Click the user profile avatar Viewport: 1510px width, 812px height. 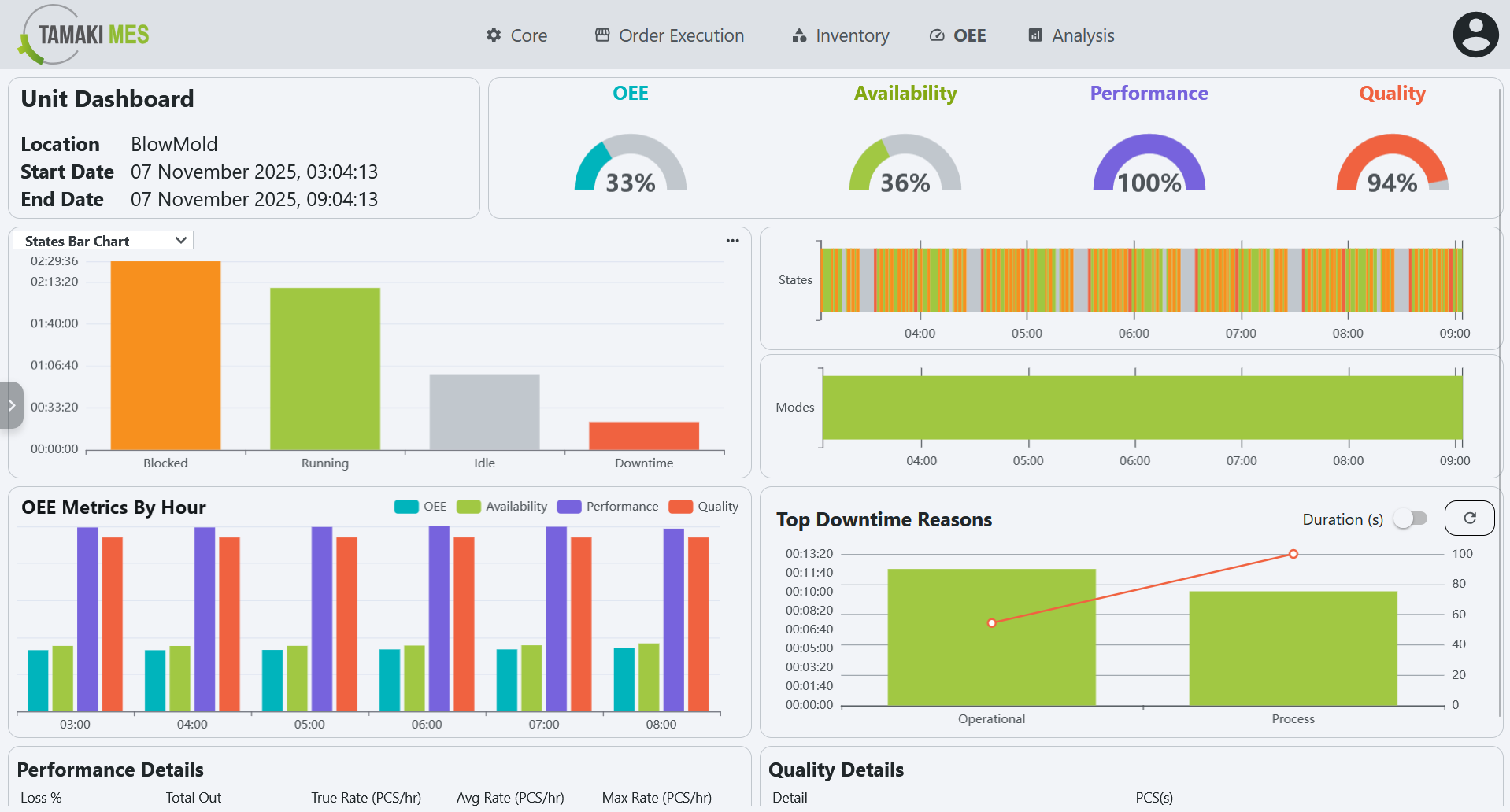pos(1475,34)
